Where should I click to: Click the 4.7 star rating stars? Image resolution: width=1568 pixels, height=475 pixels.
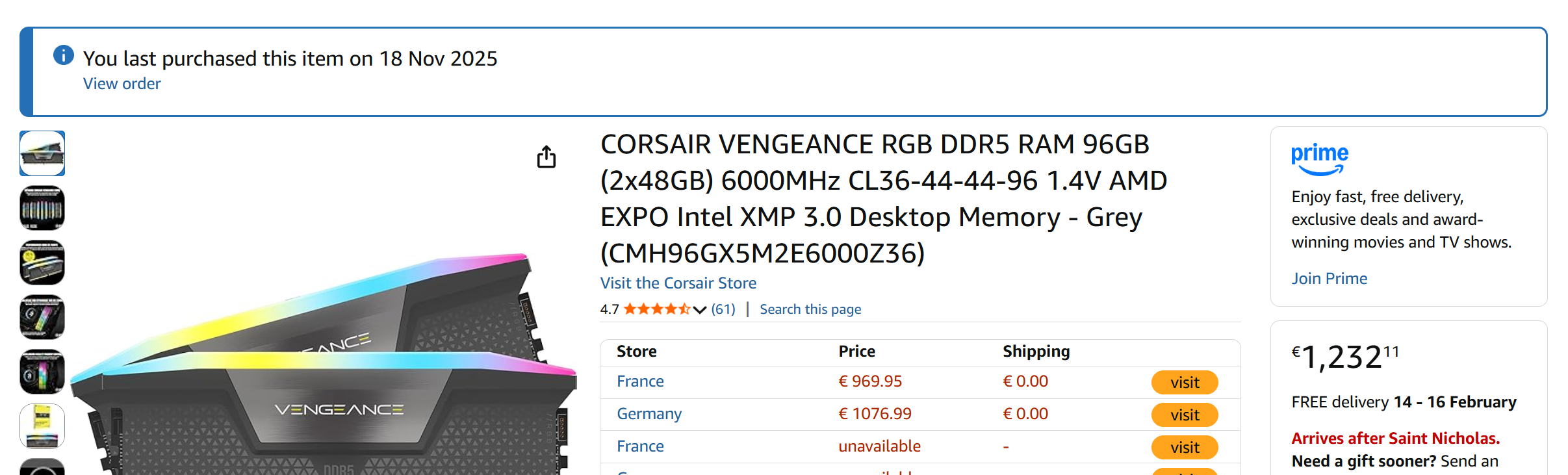click(x=656, y=309)
